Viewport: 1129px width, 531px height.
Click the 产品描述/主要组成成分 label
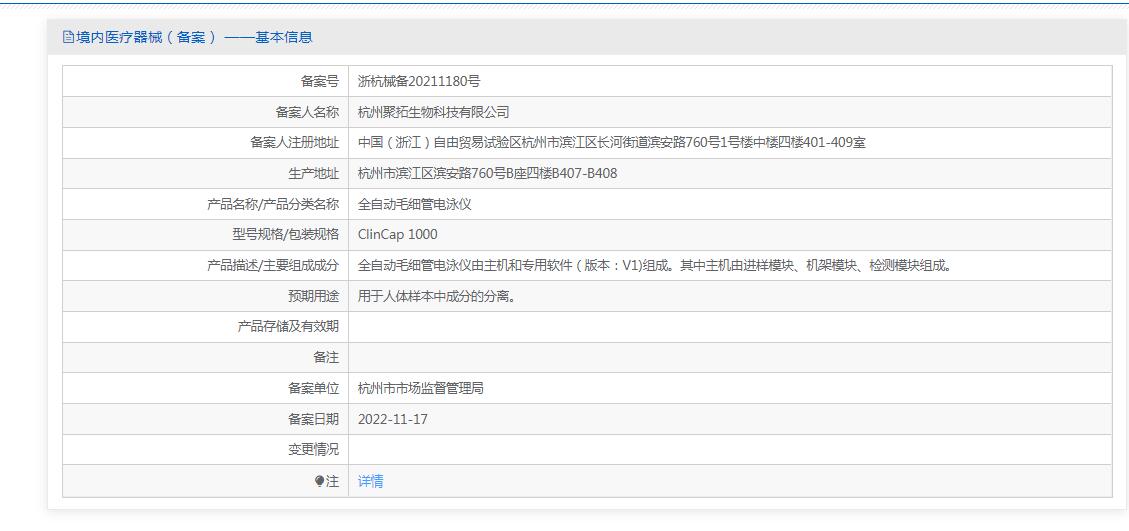pyautogui.click(x=273, y=265)
